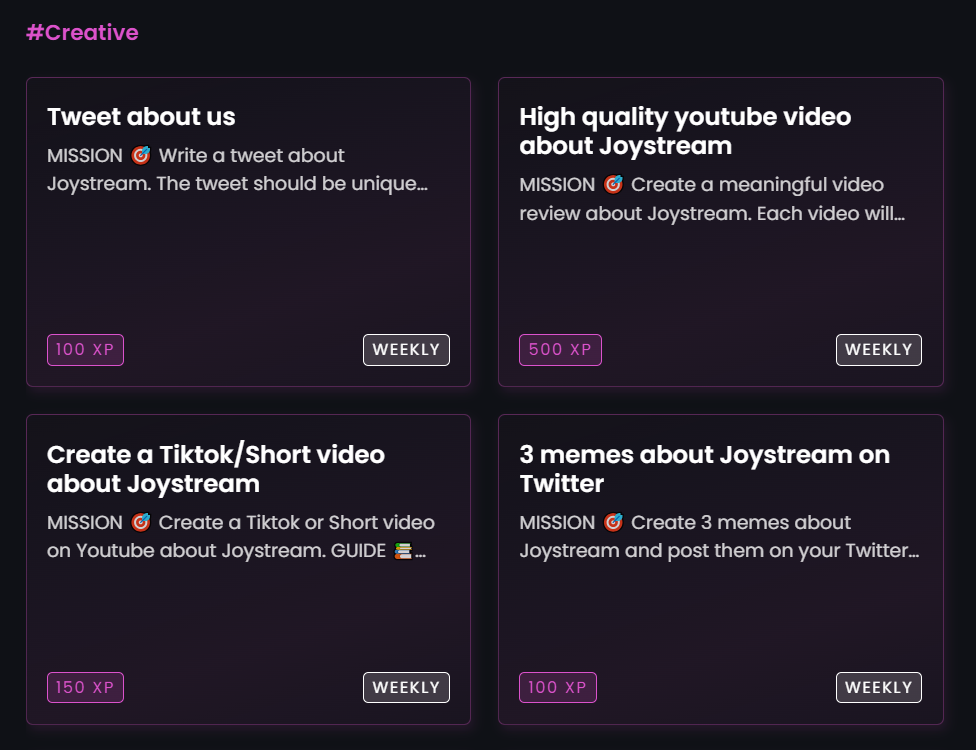This screenshot has height=750, width=976.
Task: Click WEEKLY tag on 3 memes card
Action: 878,687
